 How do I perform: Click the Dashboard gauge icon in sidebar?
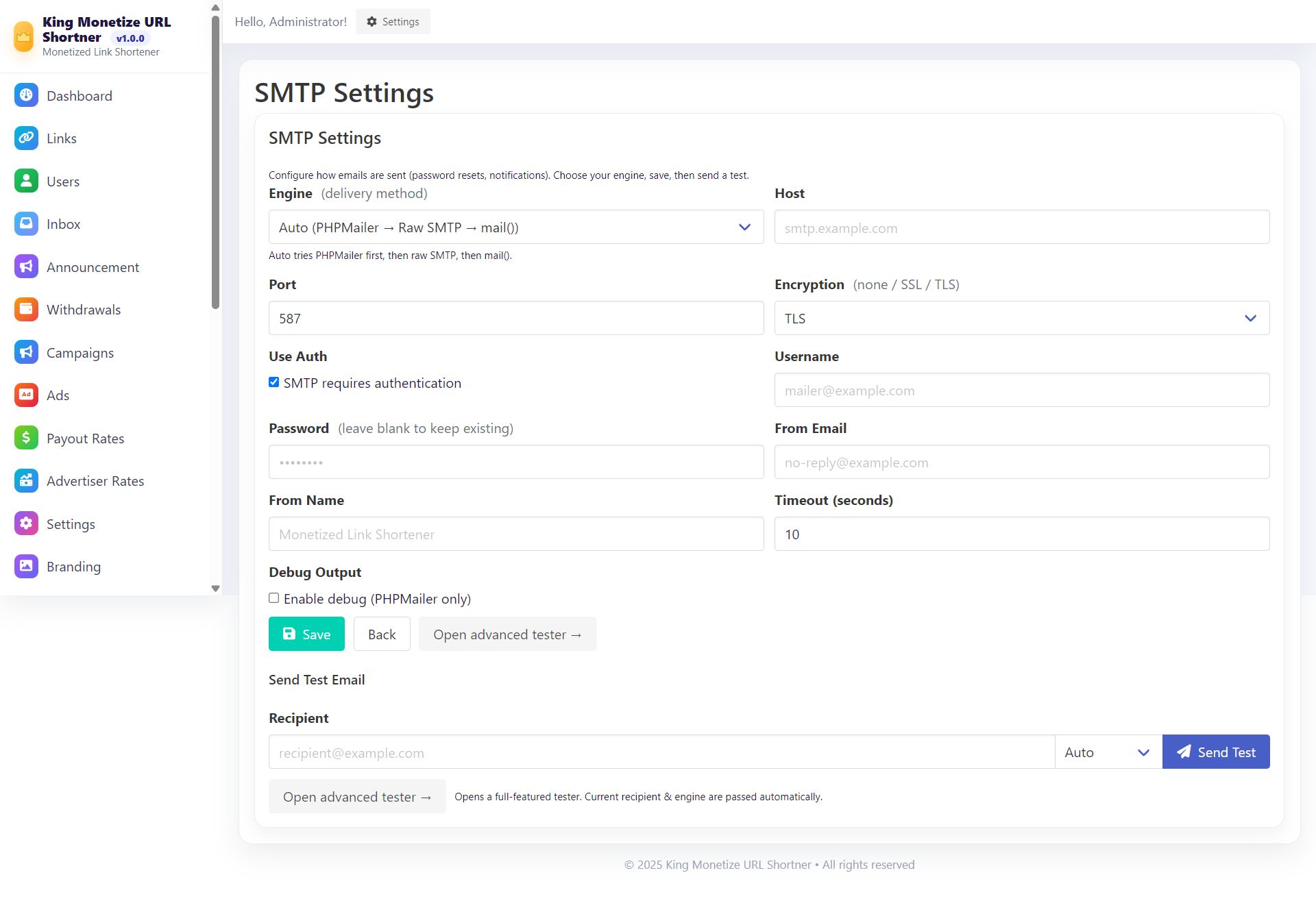(26, 95)
